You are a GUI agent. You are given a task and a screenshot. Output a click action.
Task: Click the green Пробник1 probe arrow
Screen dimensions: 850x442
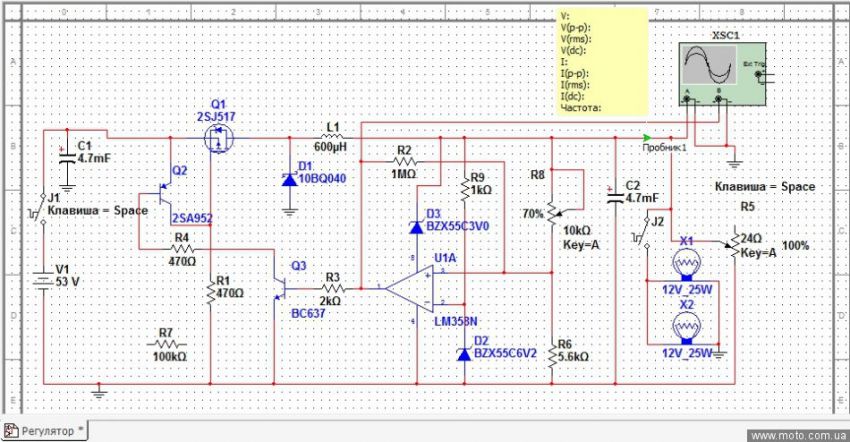click(650, 137)
